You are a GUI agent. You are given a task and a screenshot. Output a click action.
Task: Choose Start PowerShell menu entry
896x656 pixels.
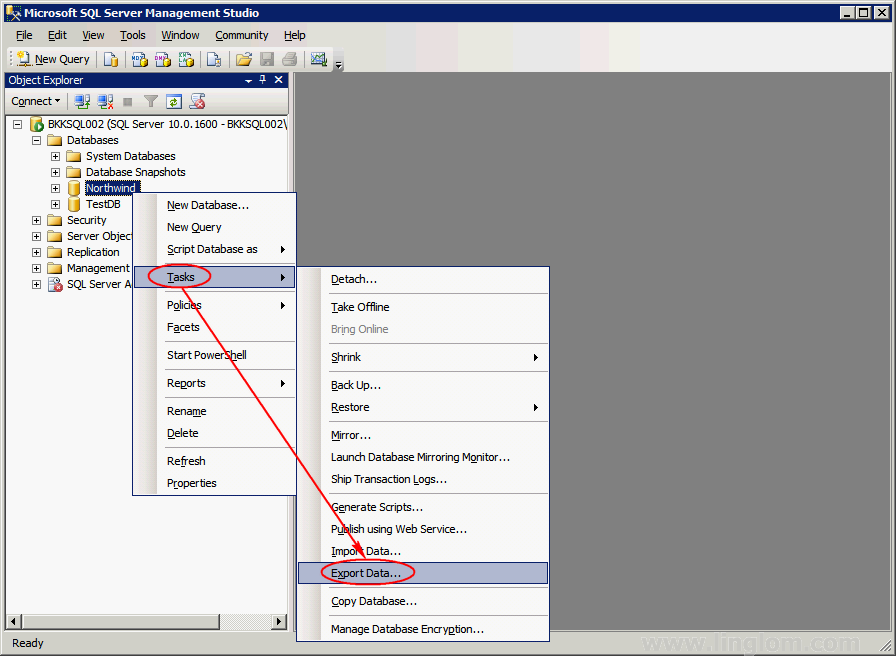(x=215, y=355)
